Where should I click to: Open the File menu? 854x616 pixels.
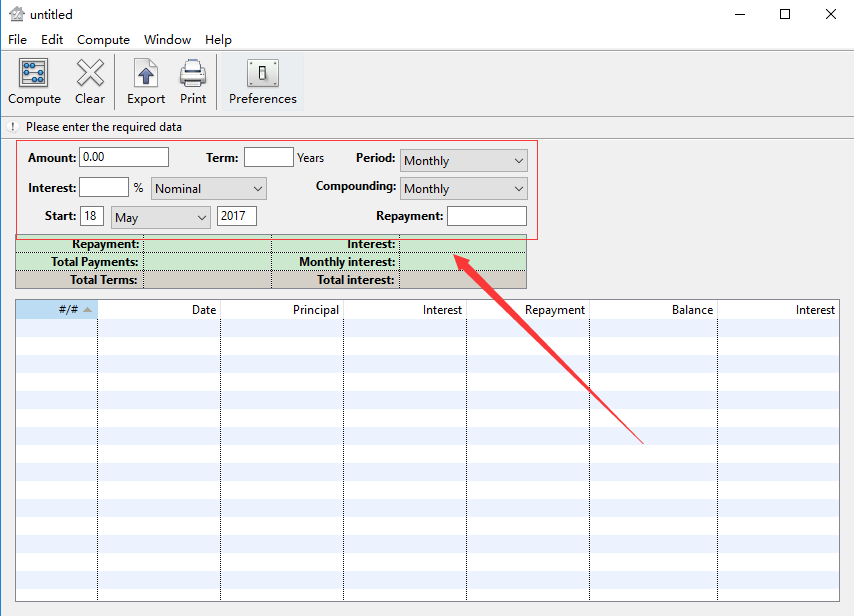(x=16, y=40)
